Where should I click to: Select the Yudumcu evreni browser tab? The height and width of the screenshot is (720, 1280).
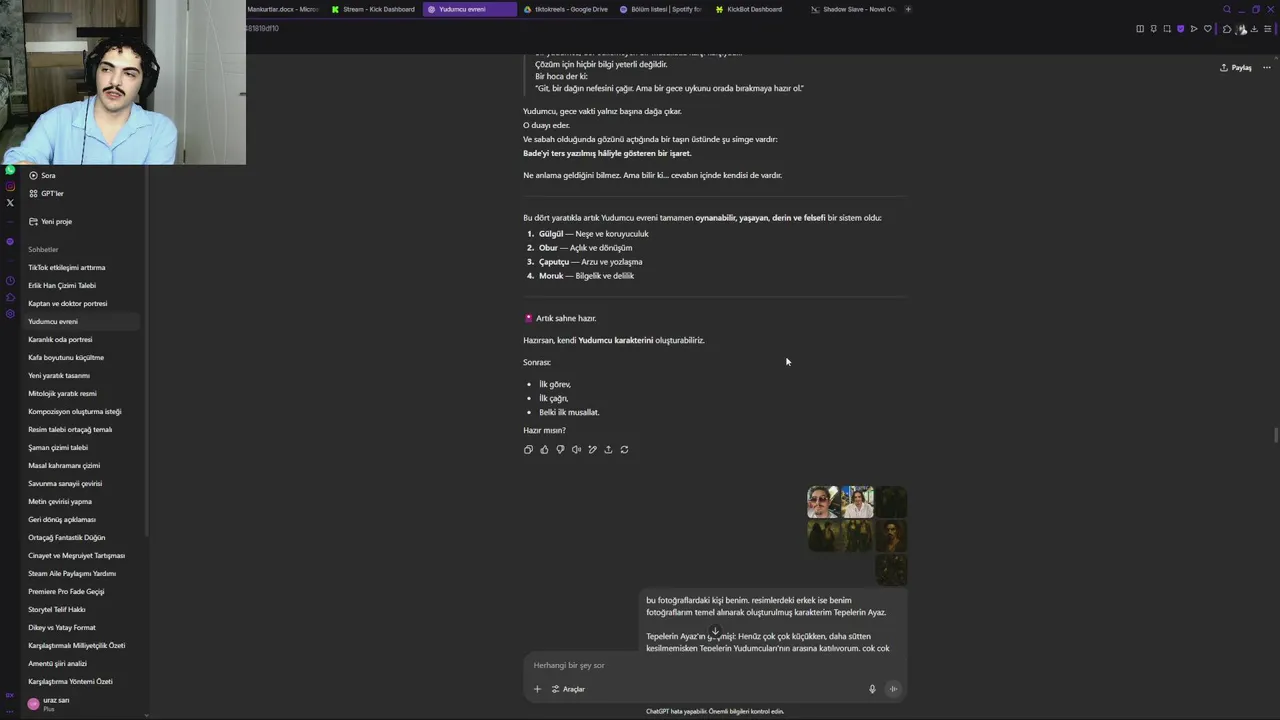469,9
